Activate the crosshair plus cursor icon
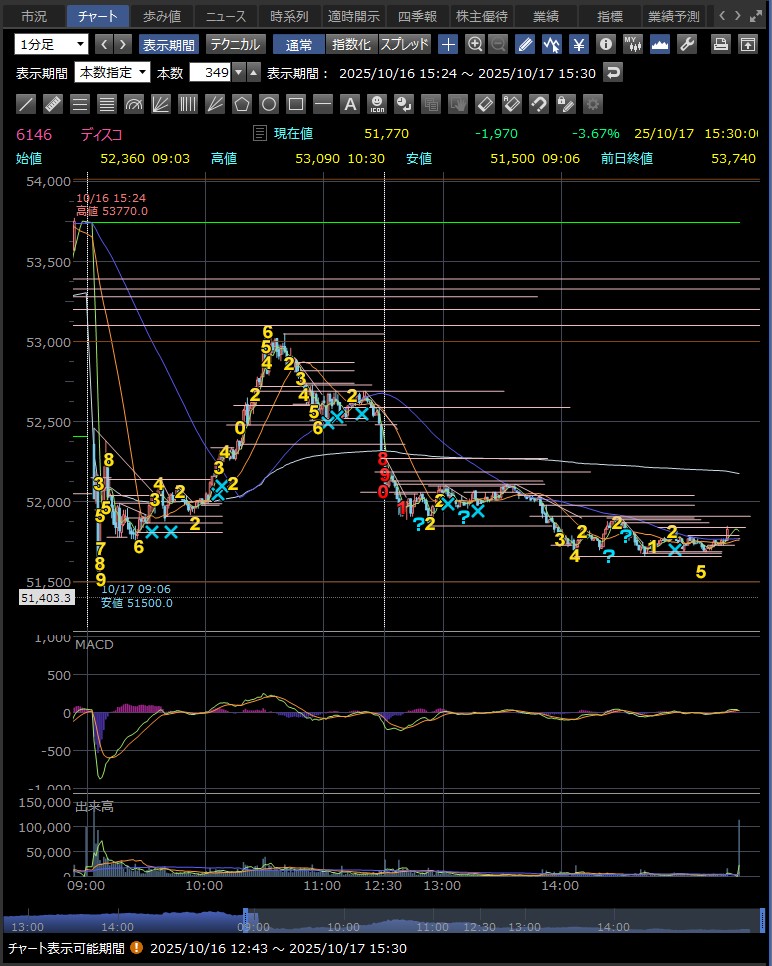 448,44
